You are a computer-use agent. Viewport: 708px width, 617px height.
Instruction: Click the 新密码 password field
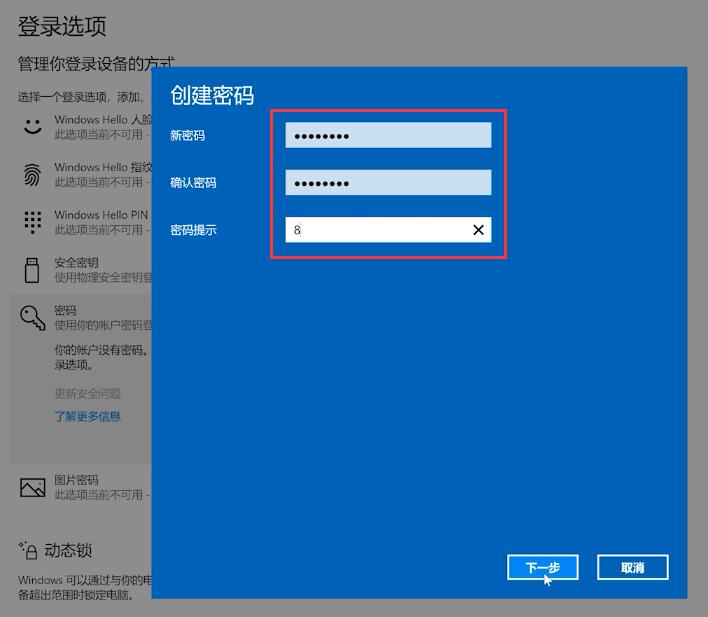point(388,135)
